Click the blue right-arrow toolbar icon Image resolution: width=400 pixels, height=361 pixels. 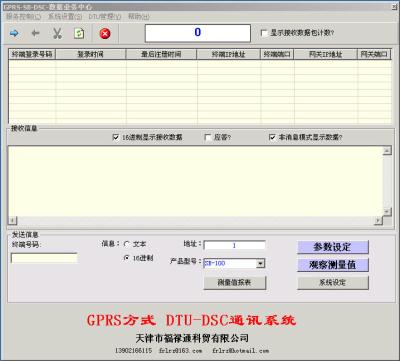[14, 33]
